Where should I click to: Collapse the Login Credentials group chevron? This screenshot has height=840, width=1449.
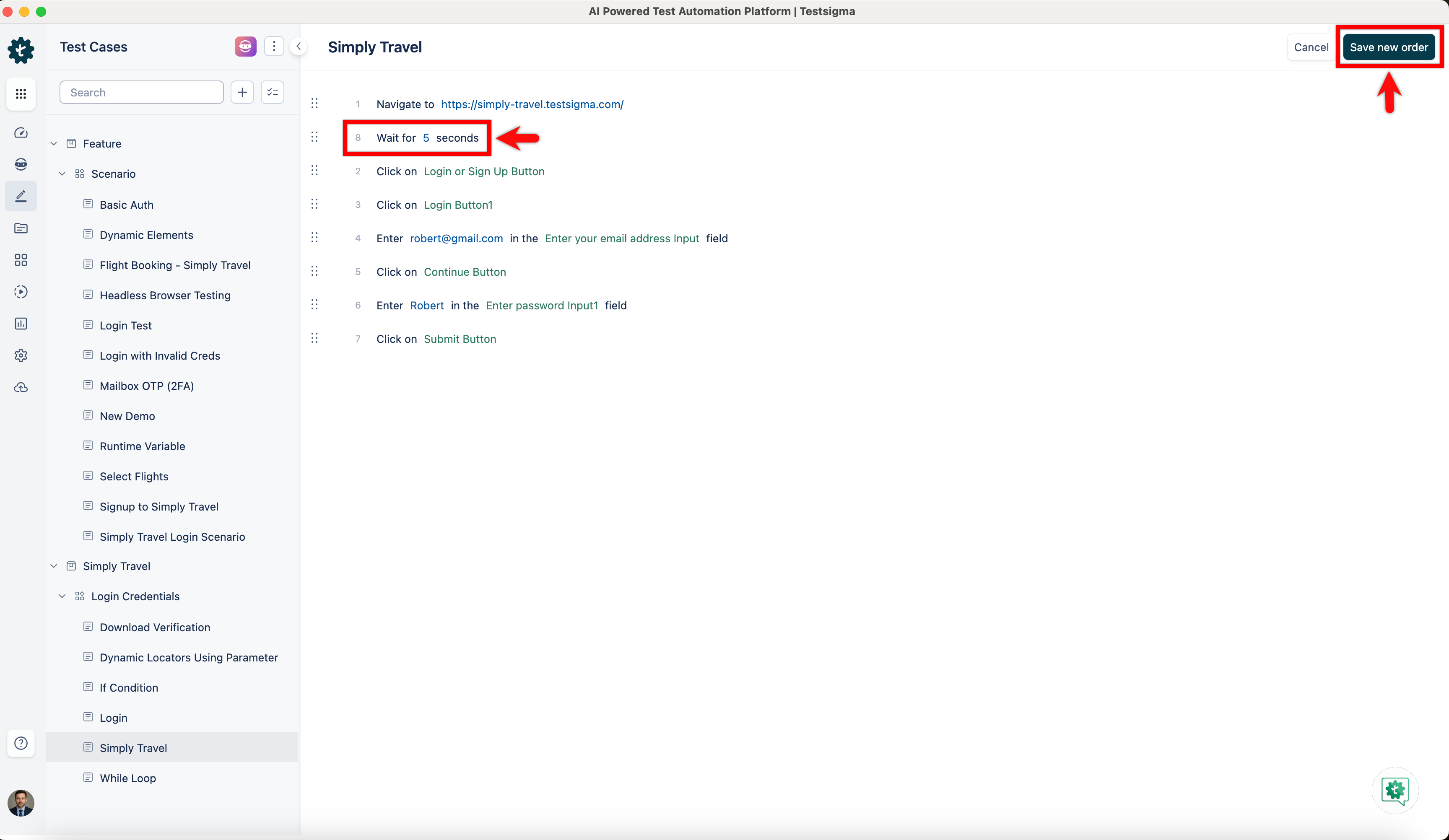(x=62, y=596)
